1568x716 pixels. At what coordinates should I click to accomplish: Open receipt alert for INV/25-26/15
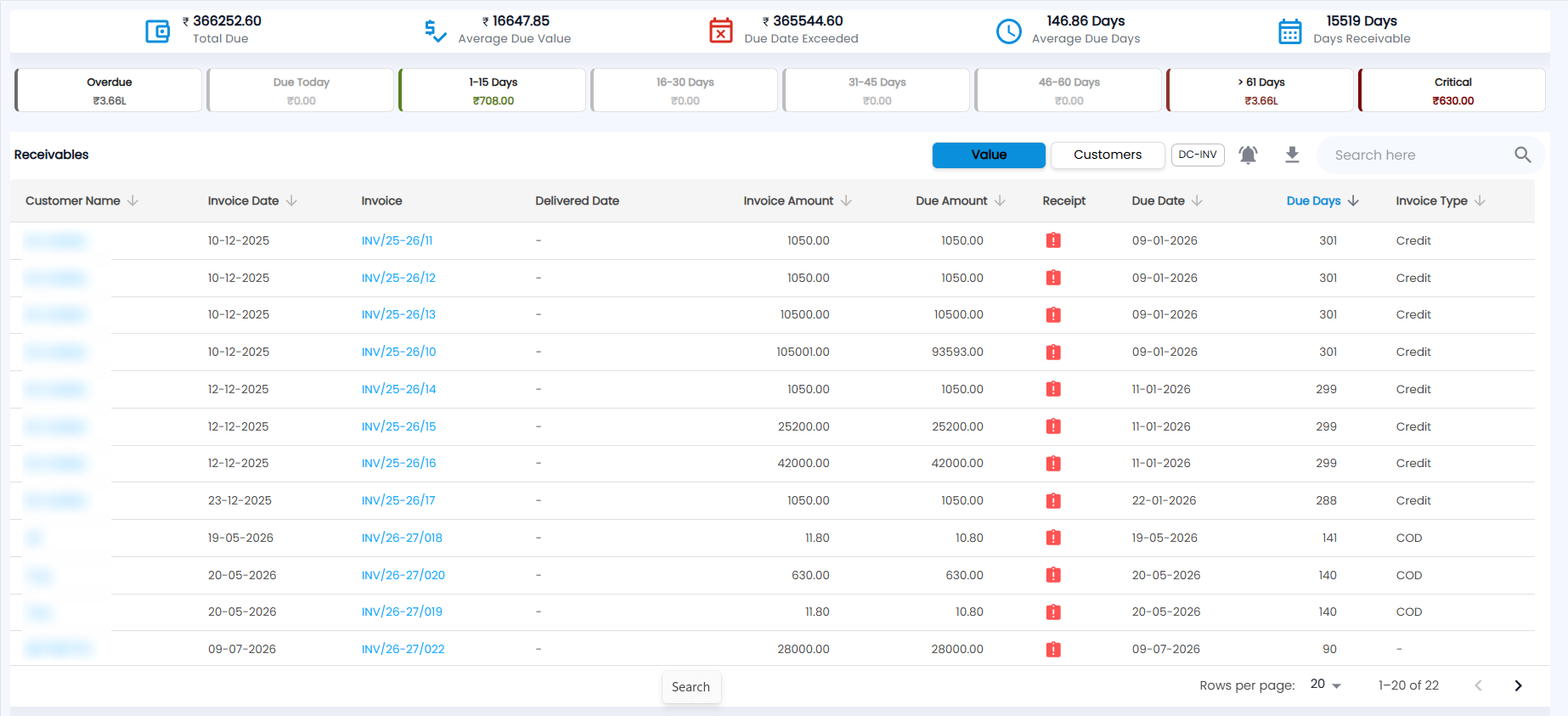[x=1053, y=426]
